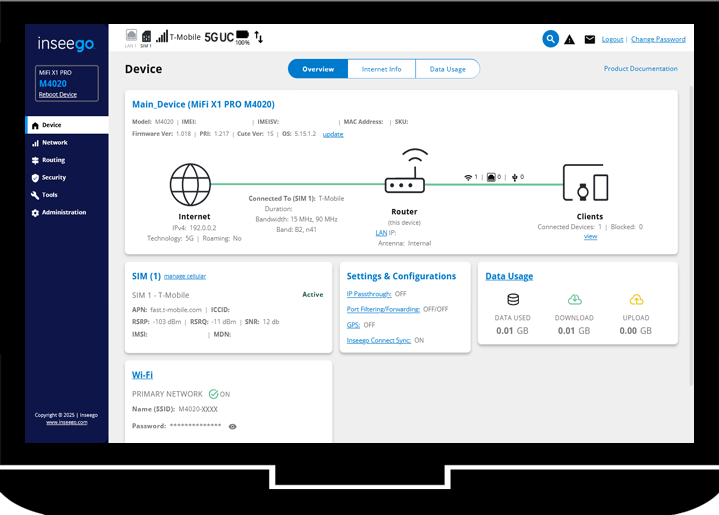Open the Administration sidebar menu
719x515 pixels.
tap(67, 212)
